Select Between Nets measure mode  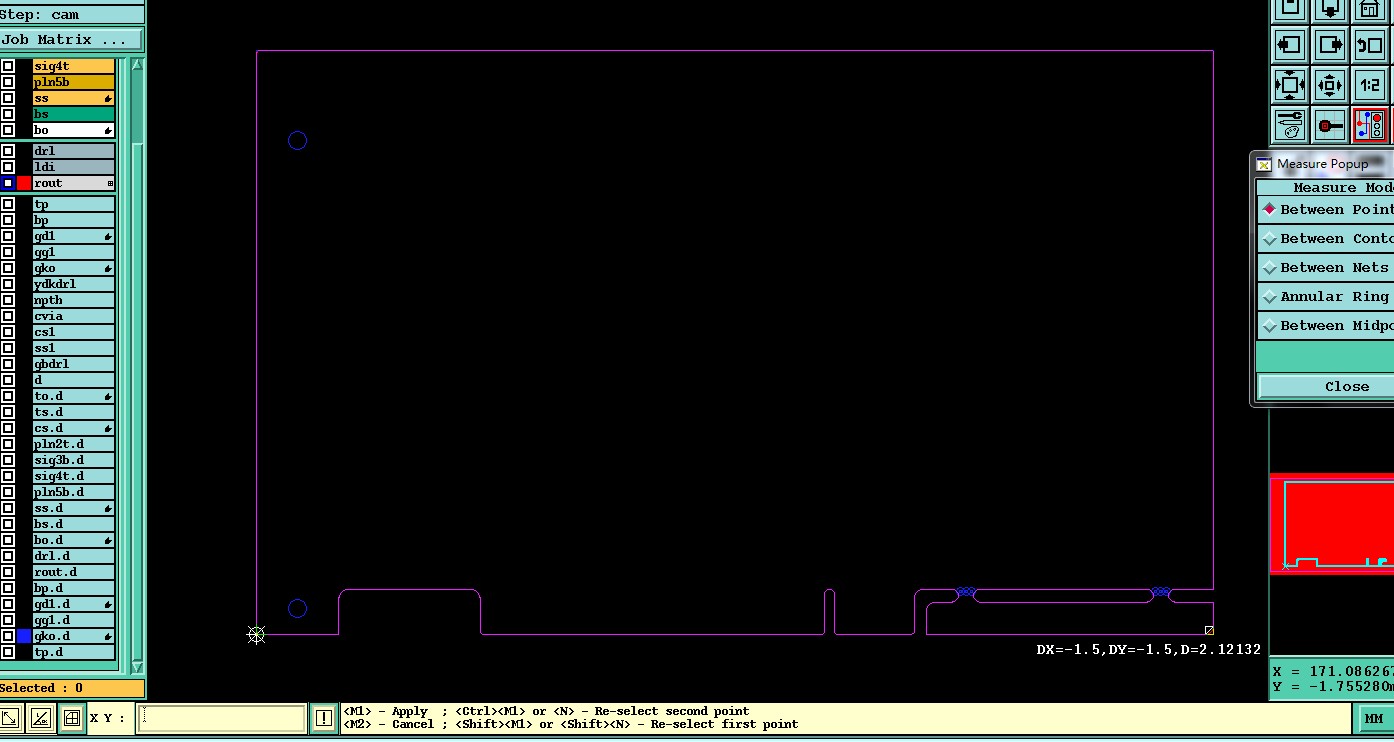(x=1326, y=267)
